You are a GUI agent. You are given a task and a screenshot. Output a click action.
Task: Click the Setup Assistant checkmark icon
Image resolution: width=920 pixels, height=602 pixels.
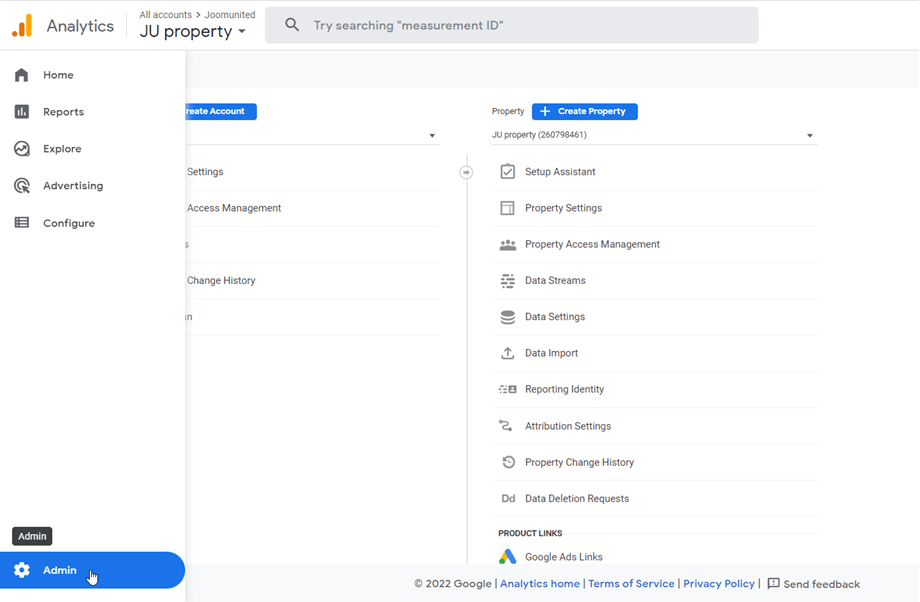click(x=507, y=172)
